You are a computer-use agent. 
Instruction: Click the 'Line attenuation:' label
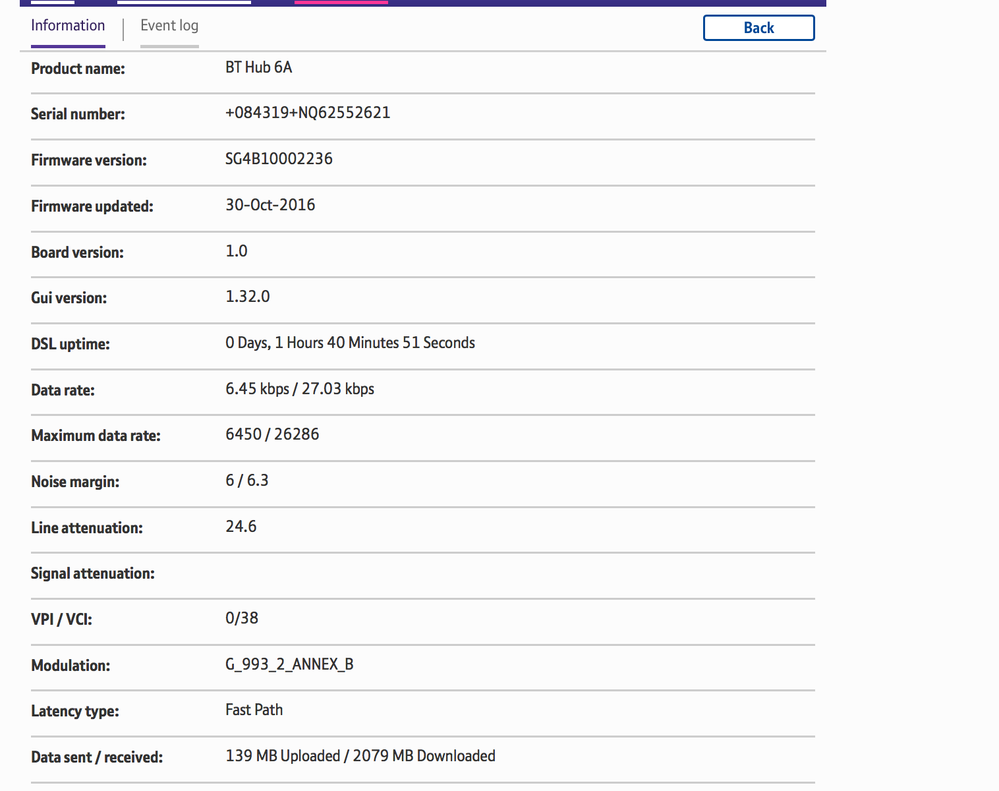pyautogui.click(x=87, y=528)
